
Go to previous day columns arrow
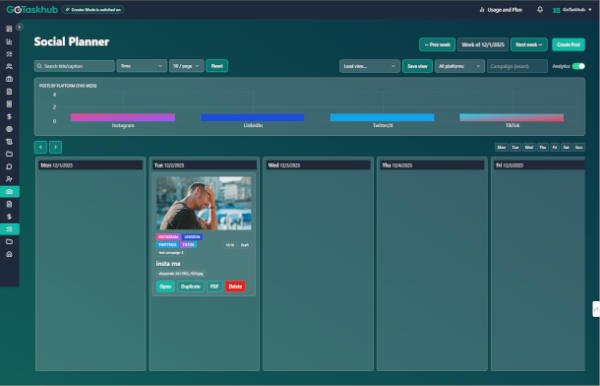click(41, 147)
